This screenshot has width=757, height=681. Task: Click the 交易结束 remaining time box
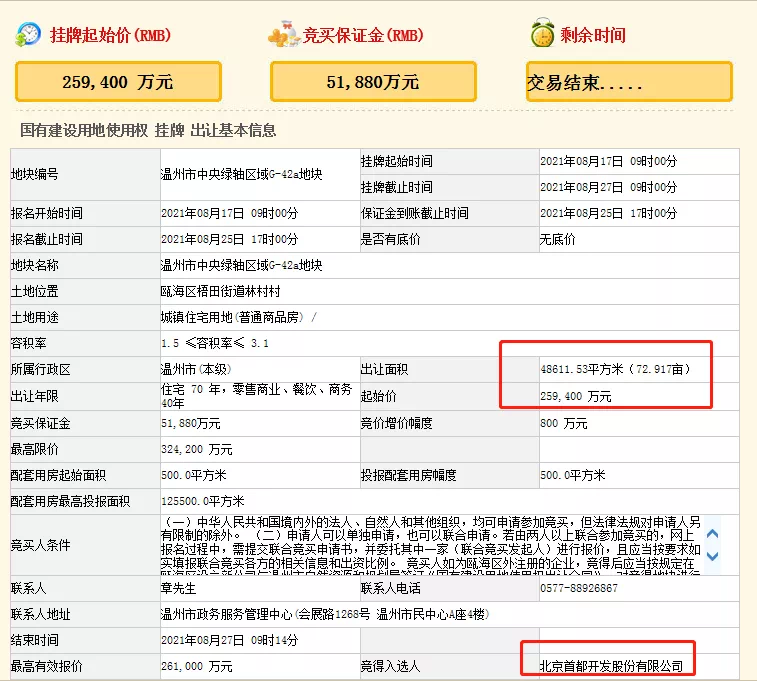[x=629, y=82]
